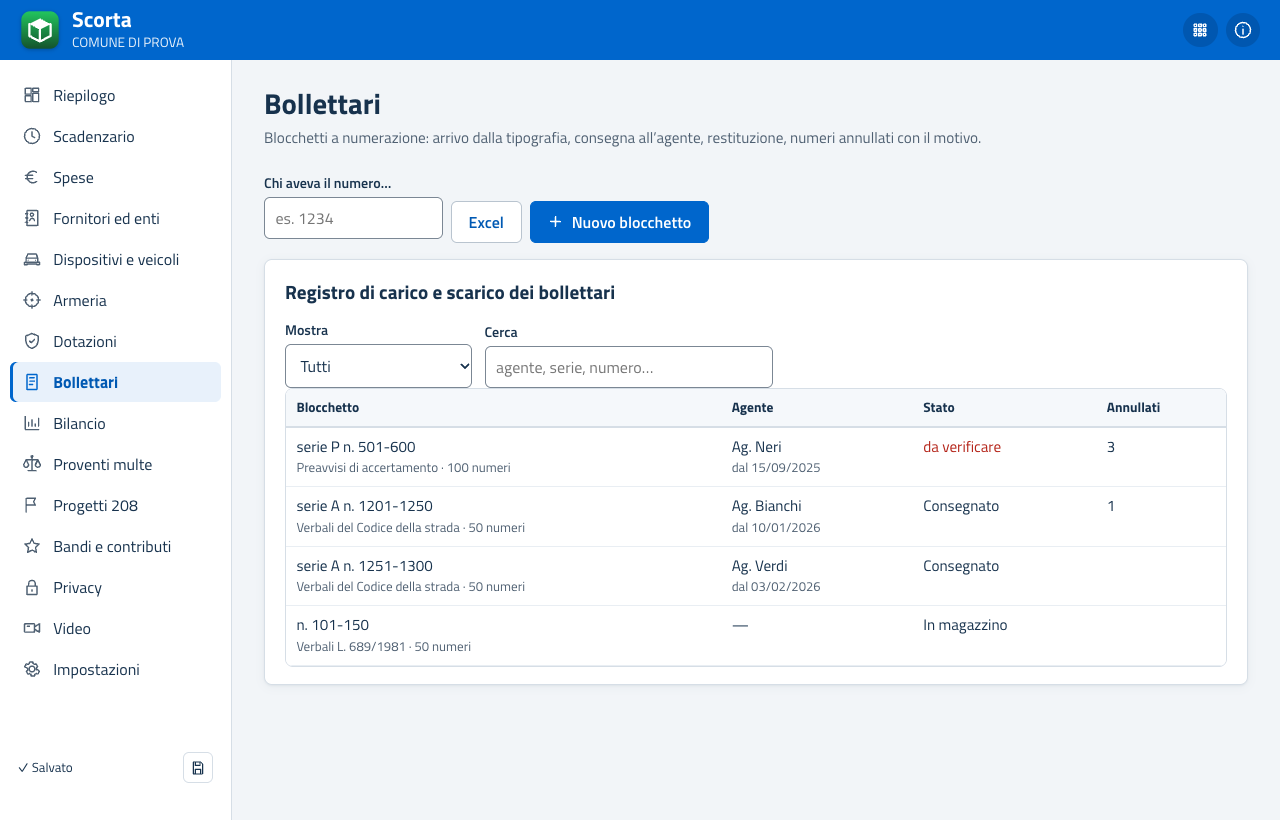Focus the 'Chi aveva il numero' input field
Screen dimensions: 1280x820
[353, 218]
